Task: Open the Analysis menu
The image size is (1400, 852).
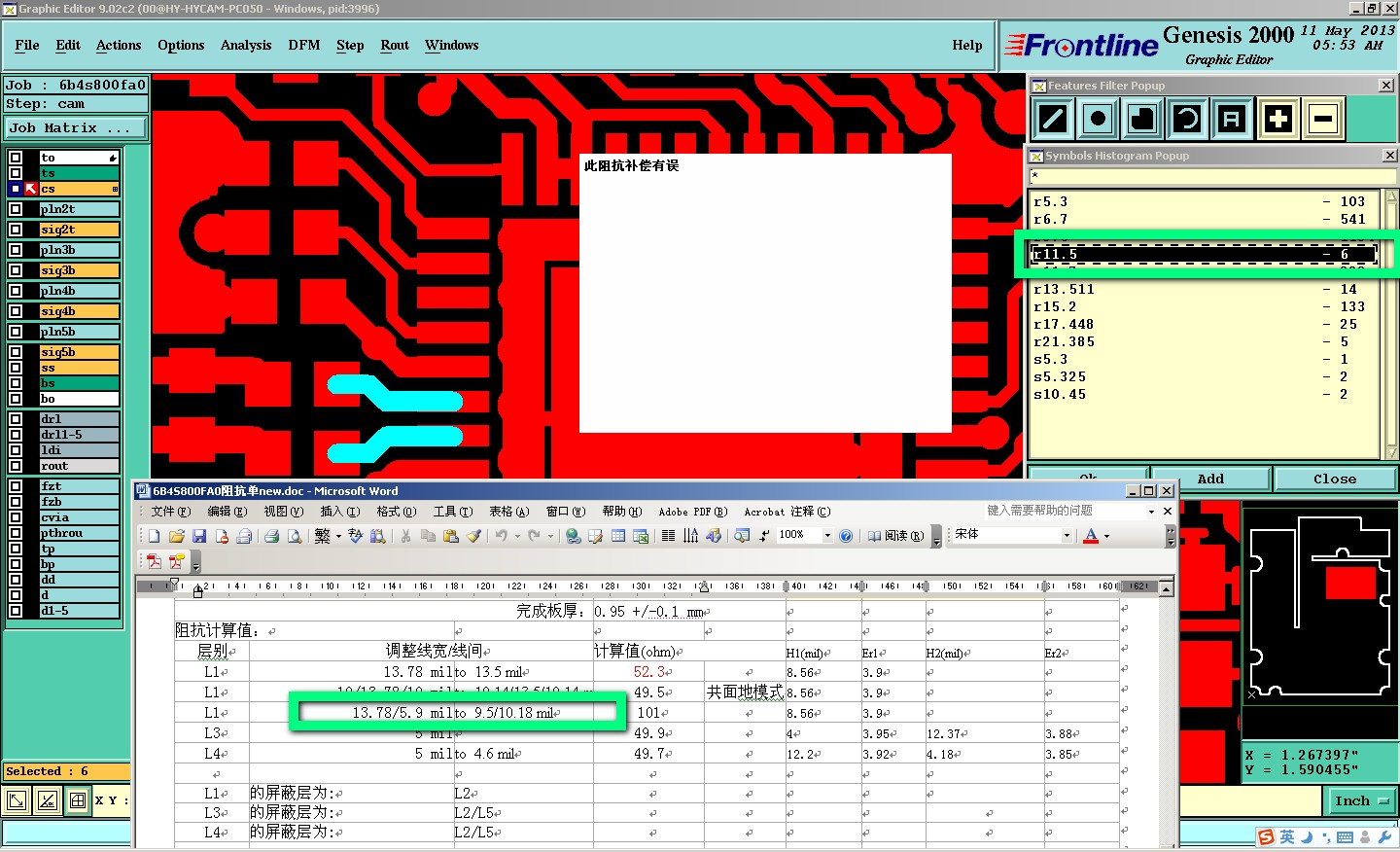Action: pyautogui.click(x=246, y=45)
